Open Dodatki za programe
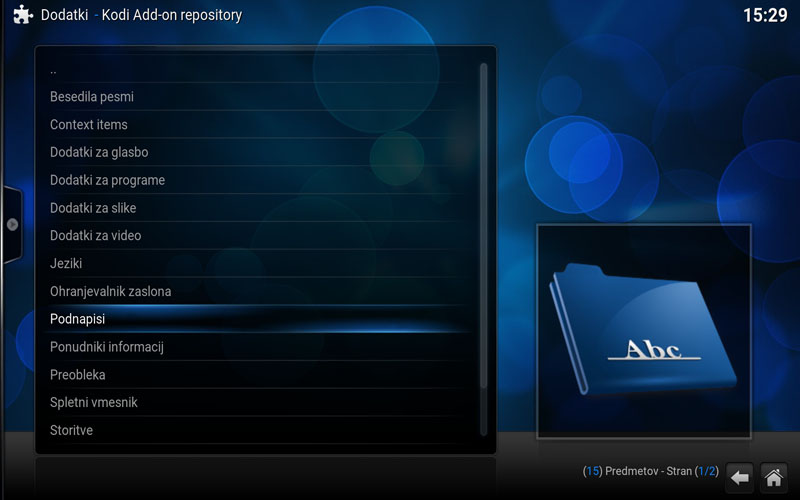Image resolution: width=800 pixels, height=500 pixels. 107,180
